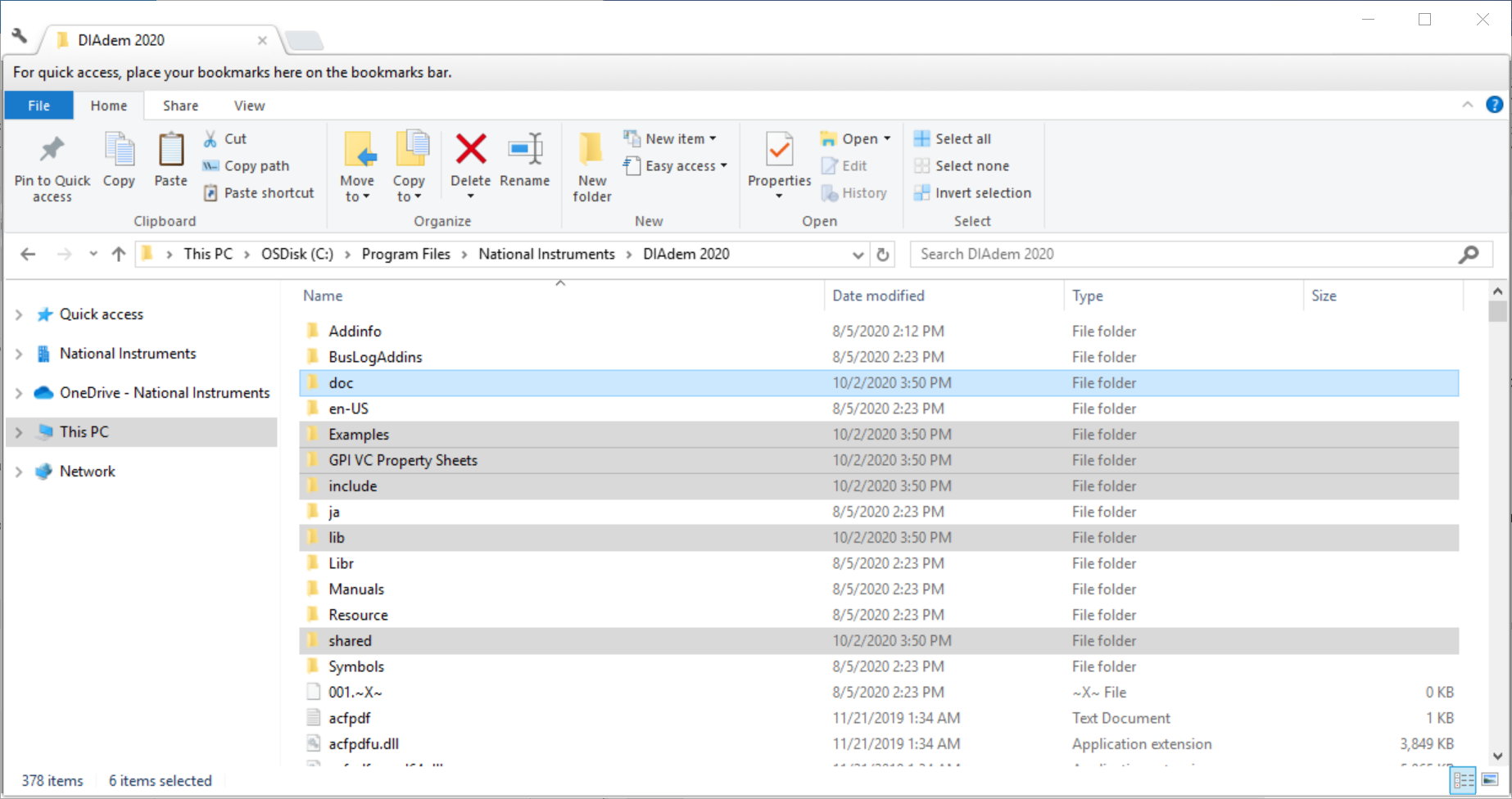
Task: Click the Delete red X icon
Action: (470, 150)
